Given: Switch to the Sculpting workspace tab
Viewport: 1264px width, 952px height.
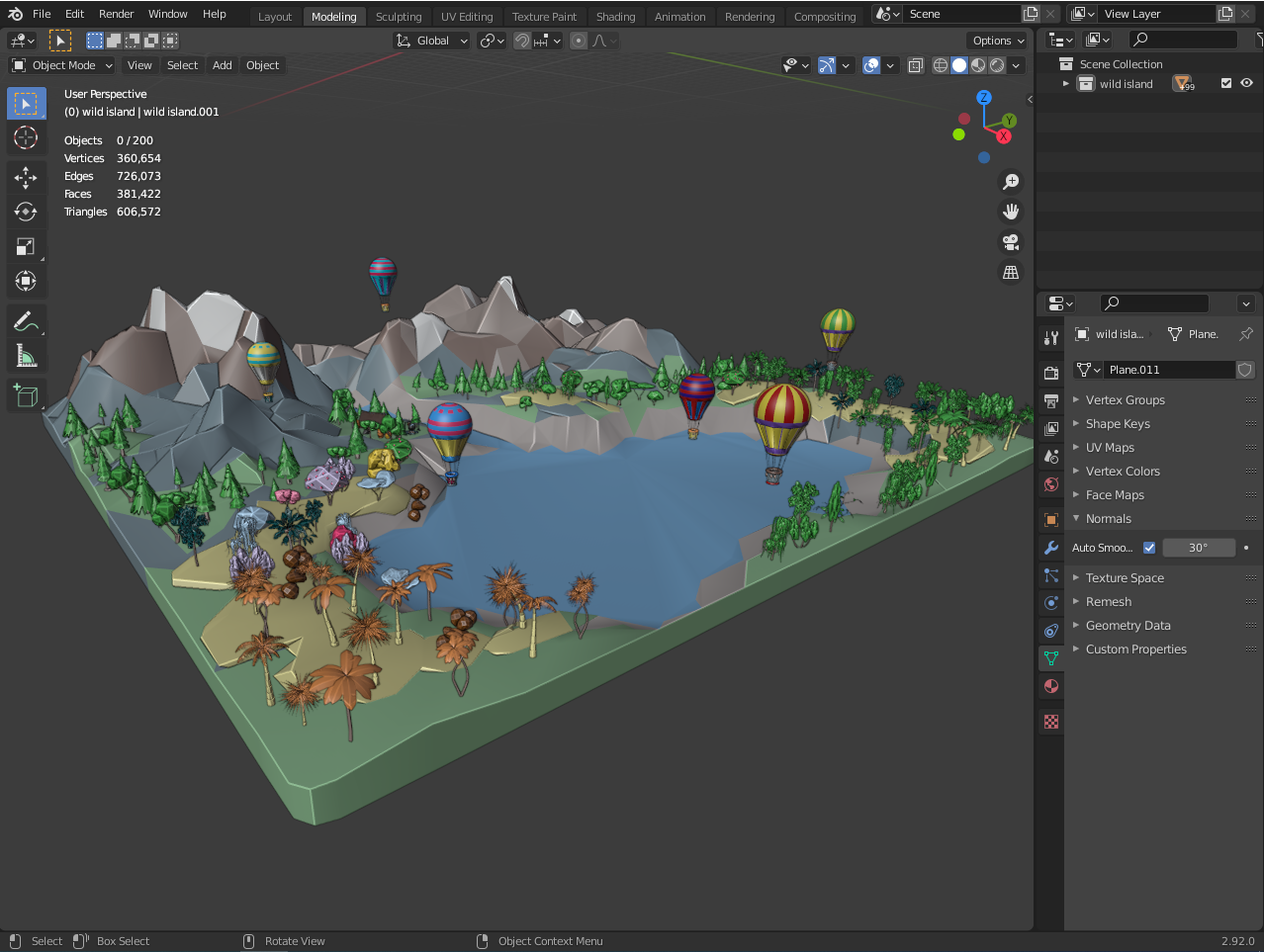Looking at the screenshot, I should pyautogui.click(x=399, y=17).
